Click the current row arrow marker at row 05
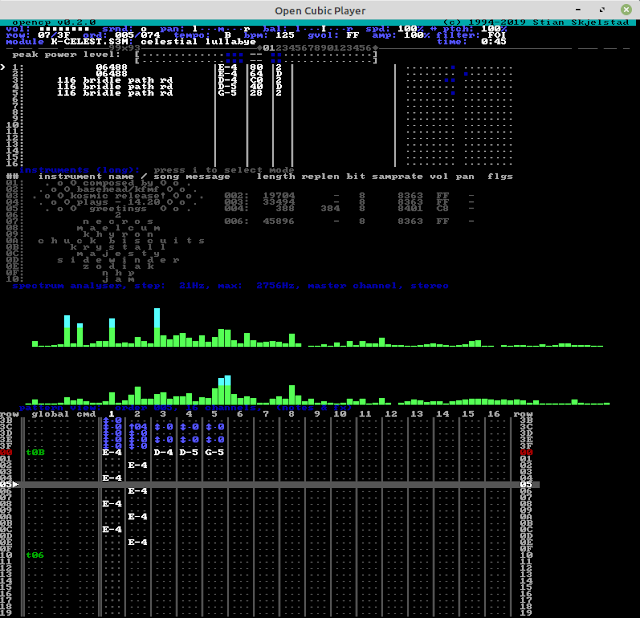 pos(16,484)
